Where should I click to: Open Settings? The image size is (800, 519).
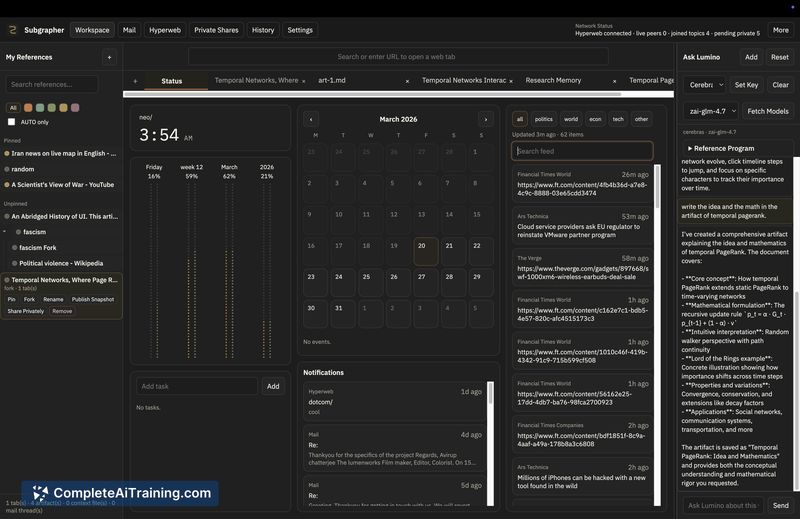[x=300, y=30]
